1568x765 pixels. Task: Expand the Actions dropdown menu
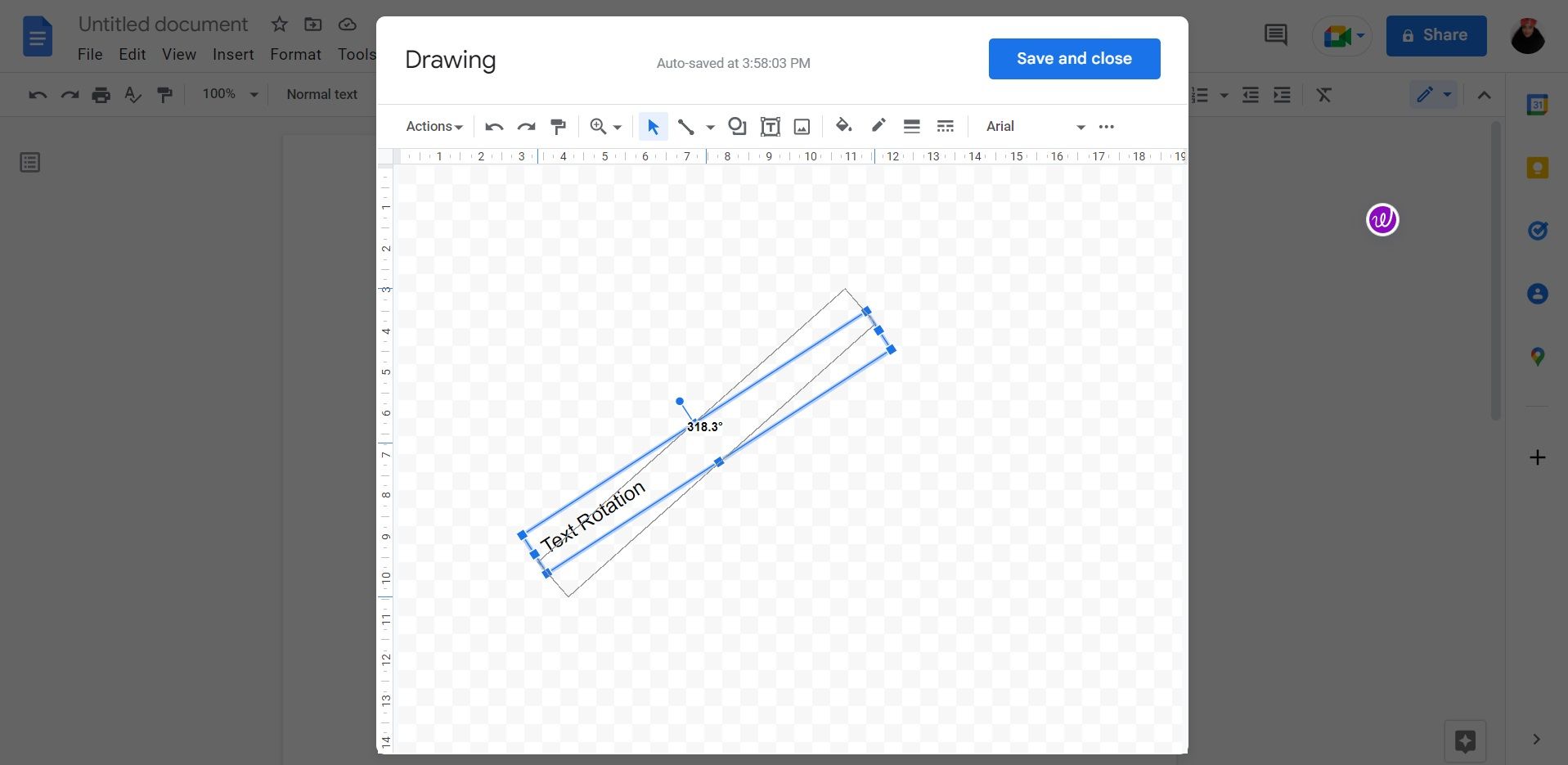tap(434, 127)
